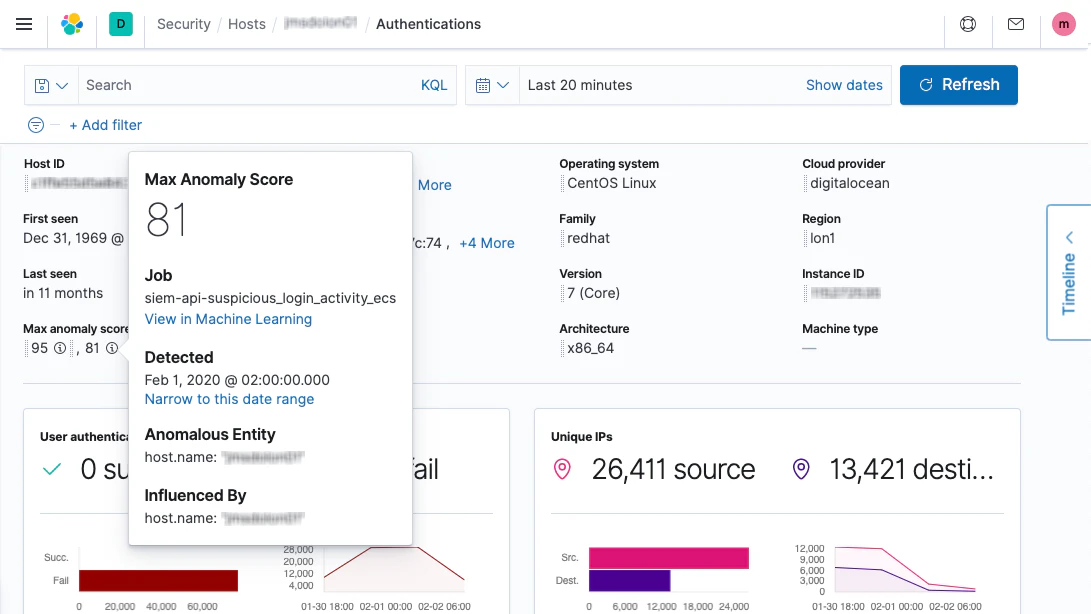Open the newsfeed envelope icon
1091x614 pixels.
click(x=1015, y=24)
